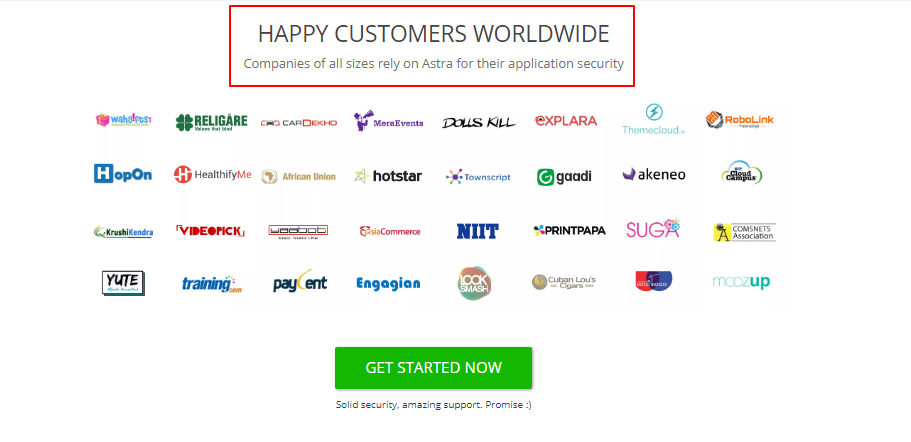Click the Religare logo

click(211, 122)
